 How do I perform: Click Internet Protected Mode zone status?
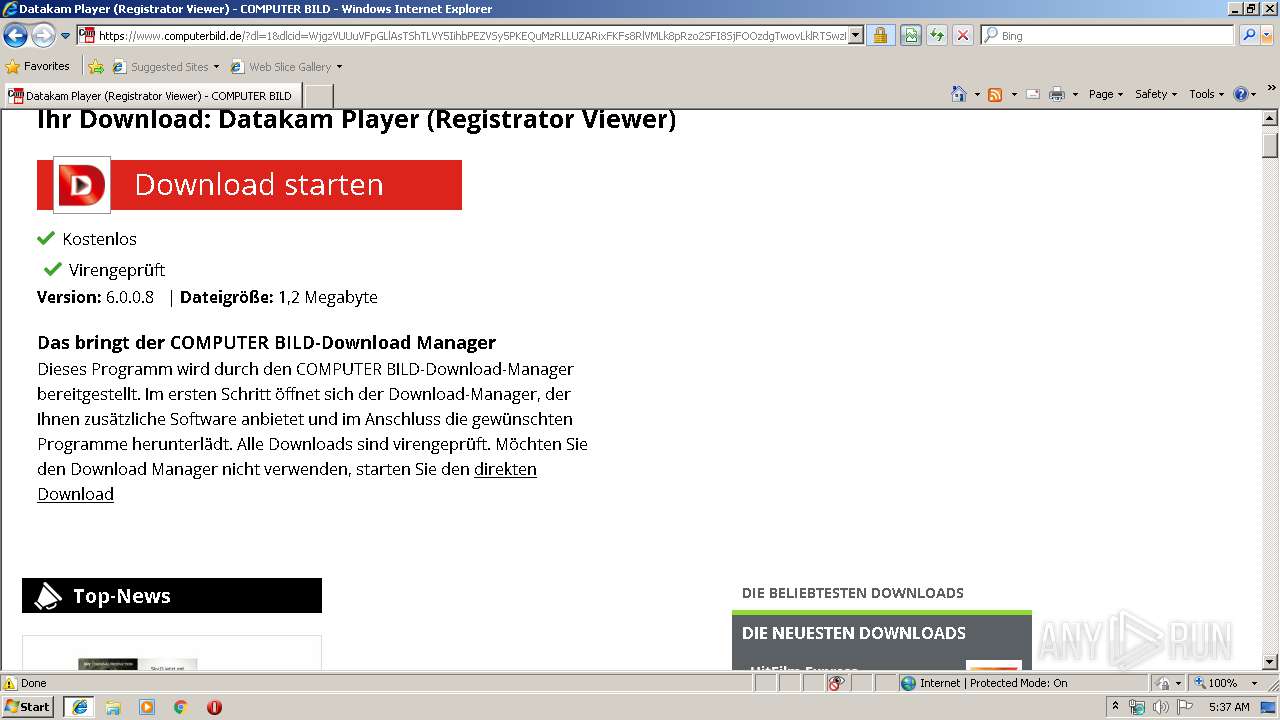(984, 683)
